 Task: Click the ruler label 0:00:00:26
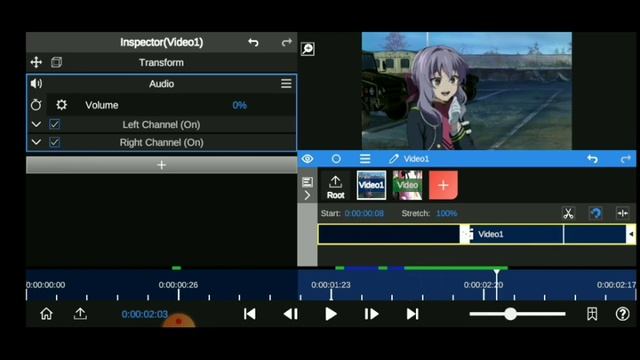(x=178, y=285)
